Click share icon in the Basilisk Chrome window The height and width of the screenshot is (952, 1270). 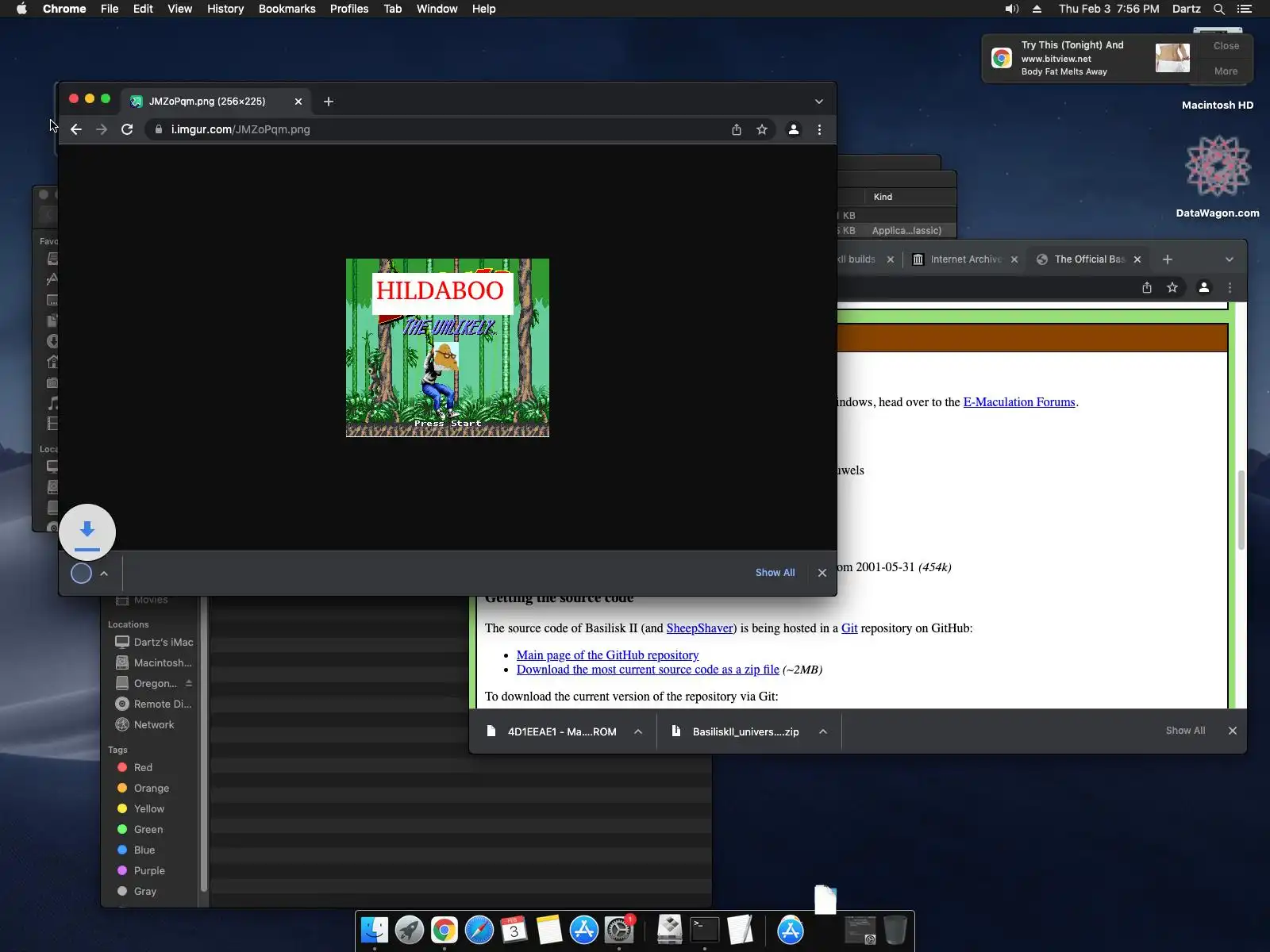1147,288
